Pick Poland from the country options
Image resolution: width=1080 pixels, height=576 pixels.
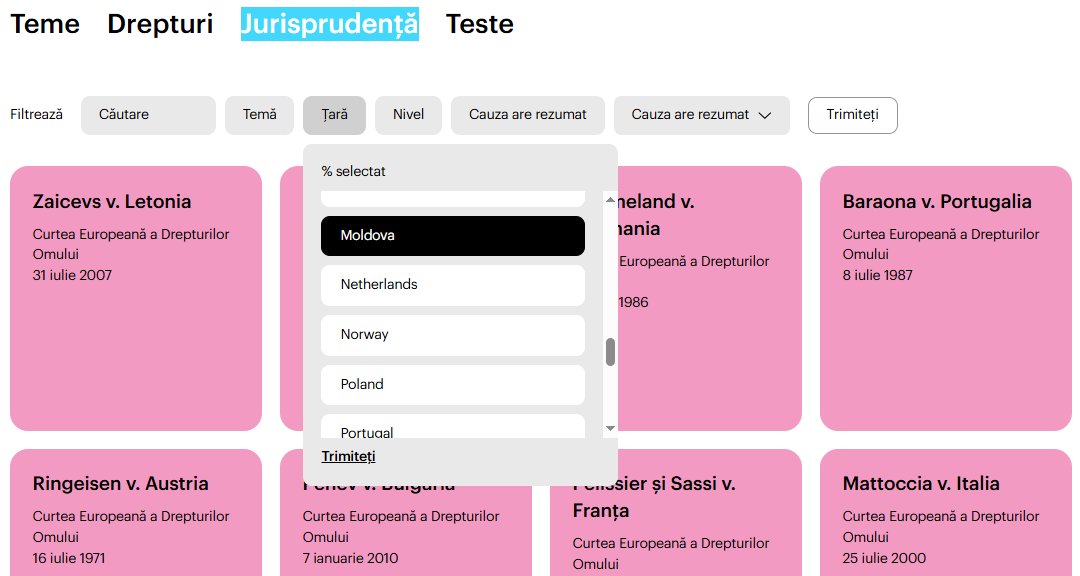click(452, 385)
